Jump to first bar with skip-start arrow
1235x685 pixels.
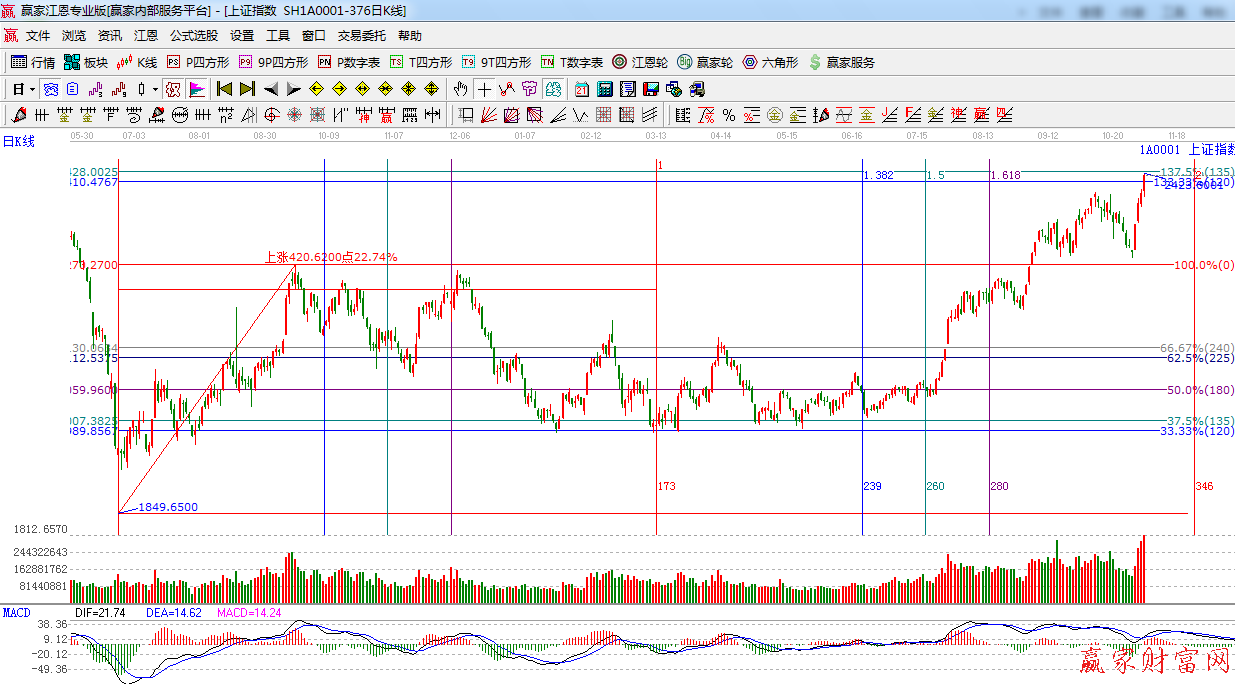point(224,89)
